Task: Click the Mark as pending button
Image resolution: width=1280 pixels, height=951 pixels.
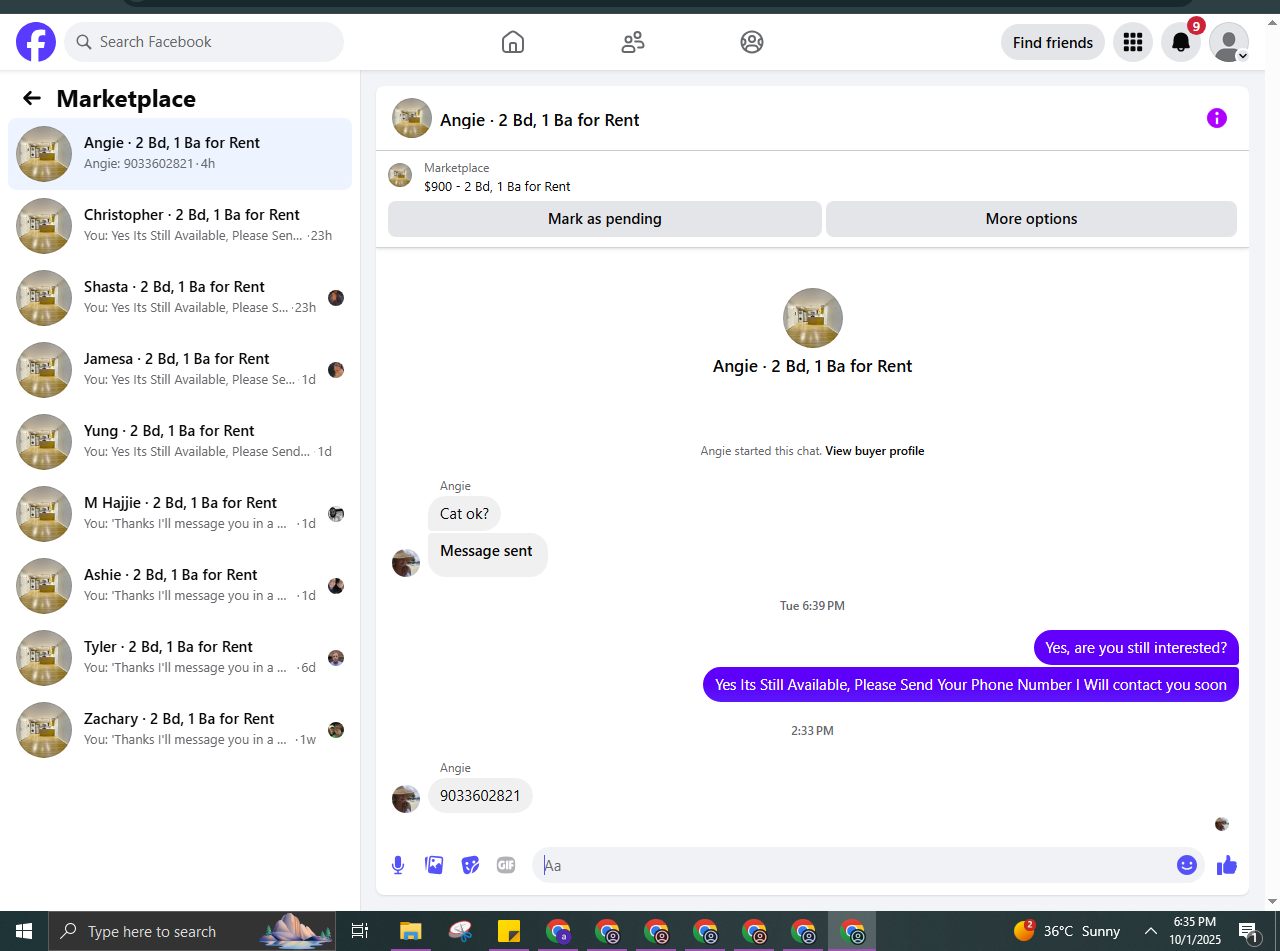Action: tap(605, 219)
